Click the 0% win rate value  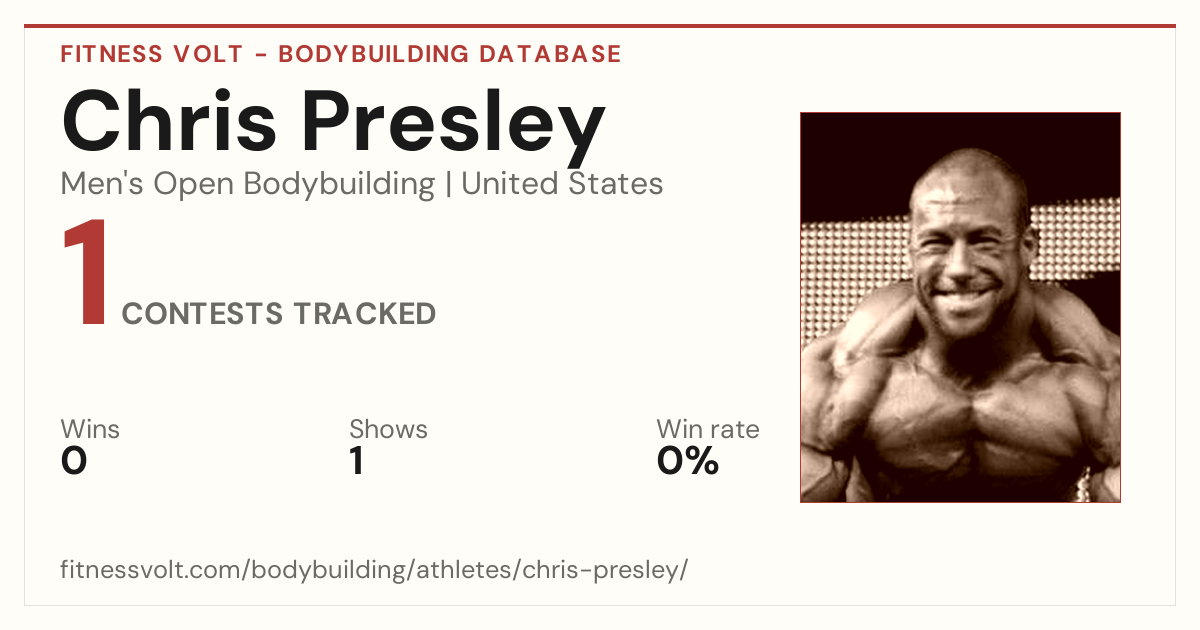point(688,461)
